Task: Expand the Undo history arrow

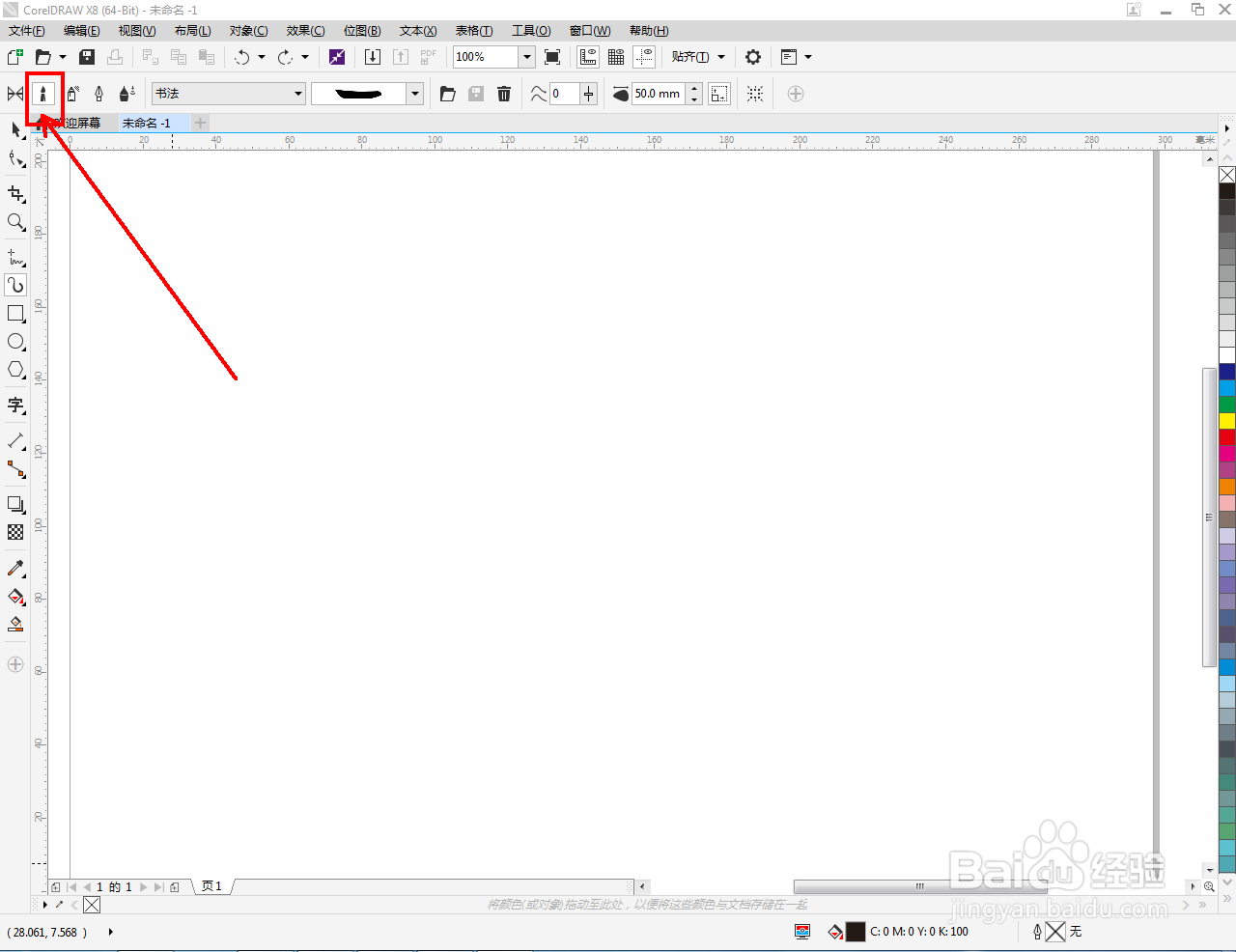Action: [x=262, y=57]
